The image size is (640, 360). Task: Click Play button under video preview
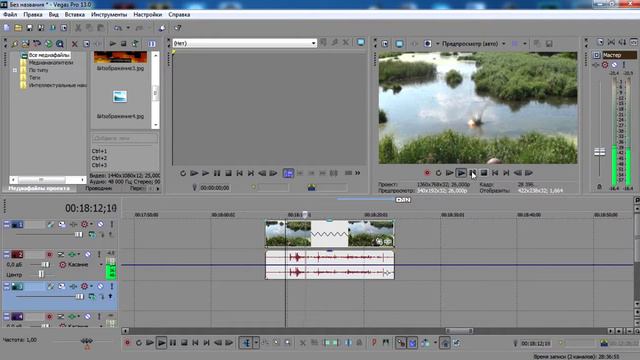pos(461,173)
